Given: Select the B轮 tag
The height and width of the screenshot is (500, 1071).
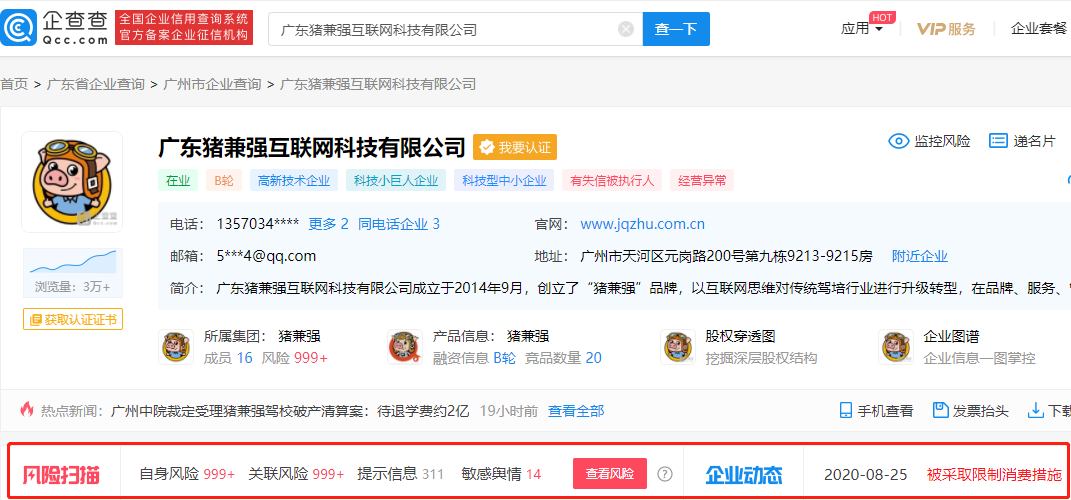Looking at the screenshot, I should pyautogui.click(x=224, y=181).
